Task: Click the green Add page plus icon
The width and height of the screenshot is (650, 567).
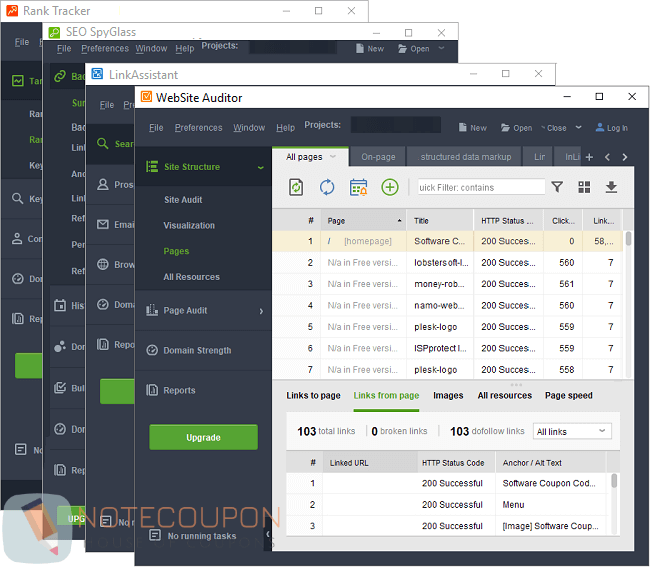Action: click(390, 187)
